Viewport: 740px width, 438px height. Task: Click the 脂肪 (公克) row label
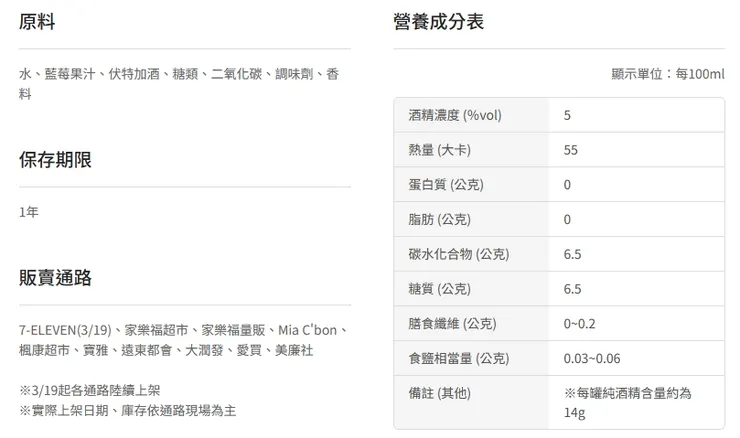click(x=439, y=219)
